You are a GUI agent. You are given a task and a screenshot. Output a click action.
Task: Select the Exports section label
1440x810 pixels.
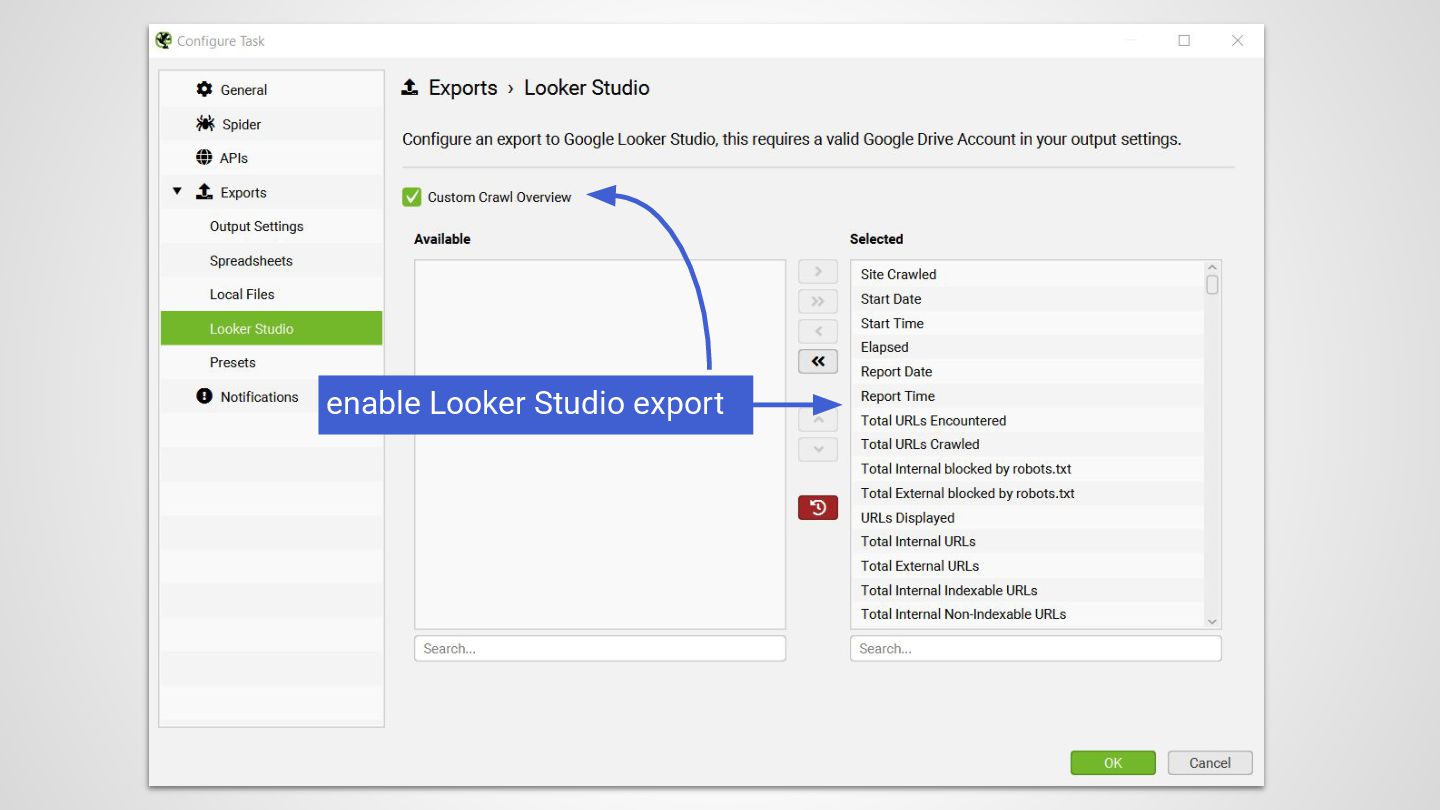[x=243, y=193]
